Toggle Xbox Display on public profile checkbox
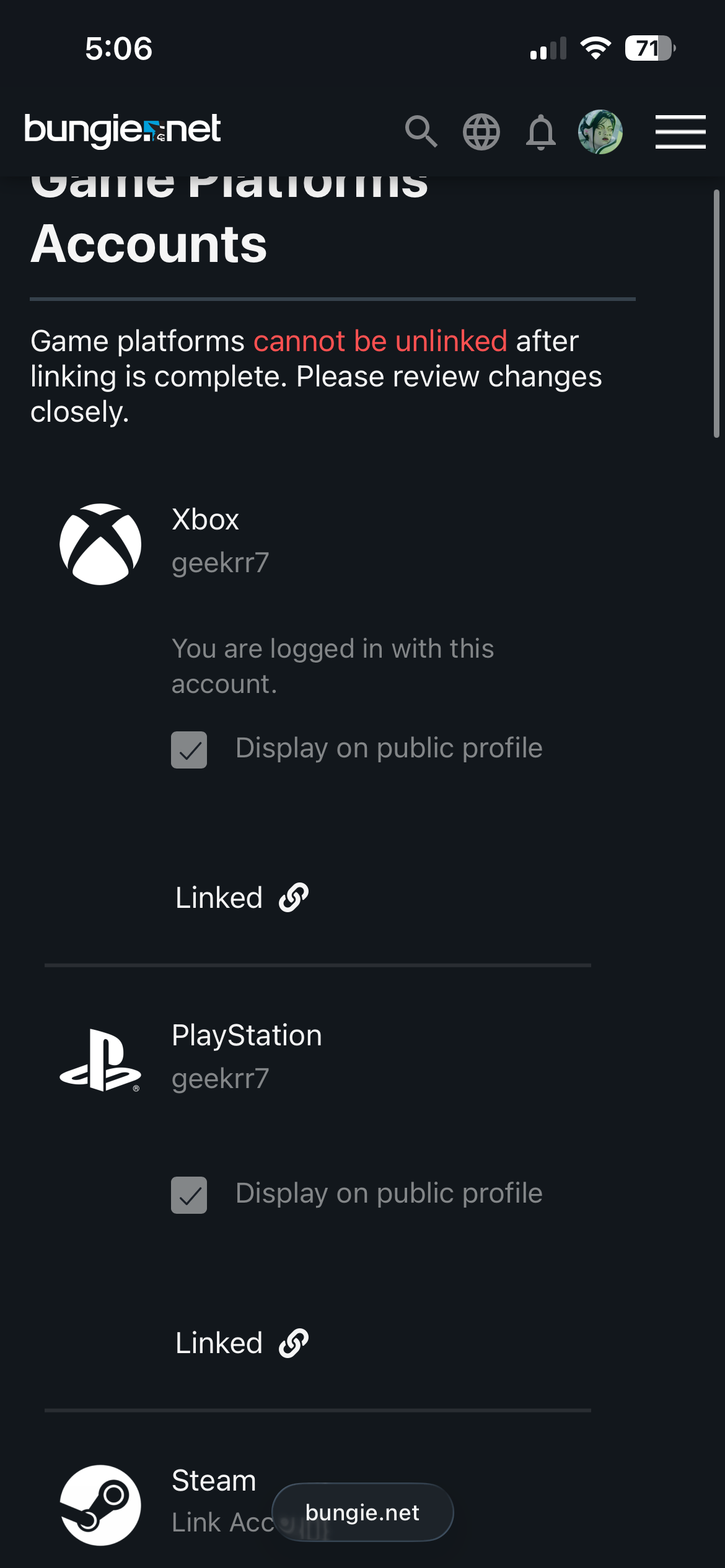The image size is (725, 1568). (x=189, y=750)
